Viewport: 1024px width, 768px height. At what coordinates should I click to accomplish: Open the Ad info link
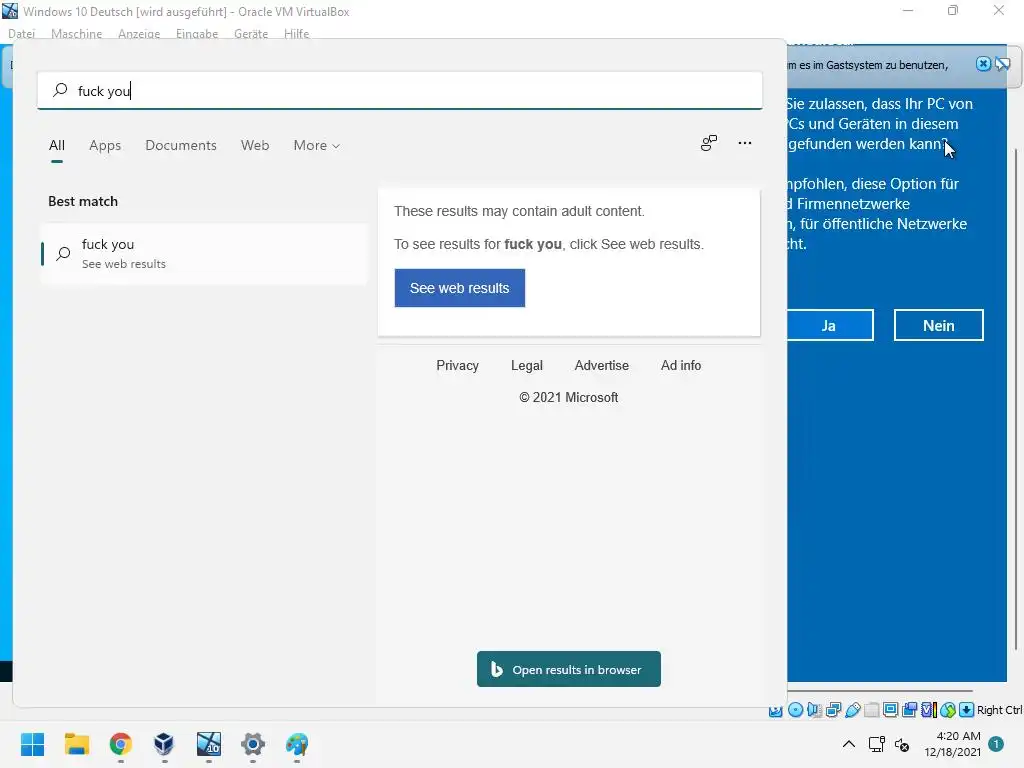point(680,366)
